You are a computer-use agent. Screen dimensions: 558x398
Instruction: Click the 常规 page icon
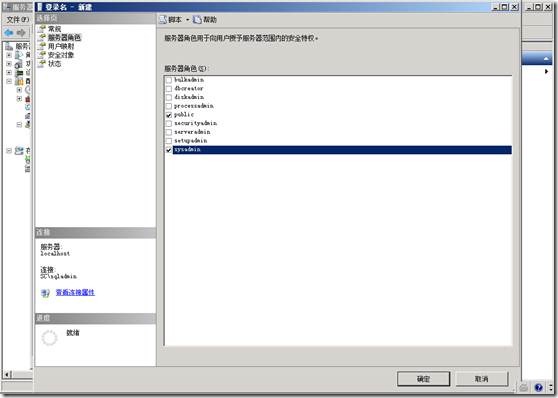(42, 28)
